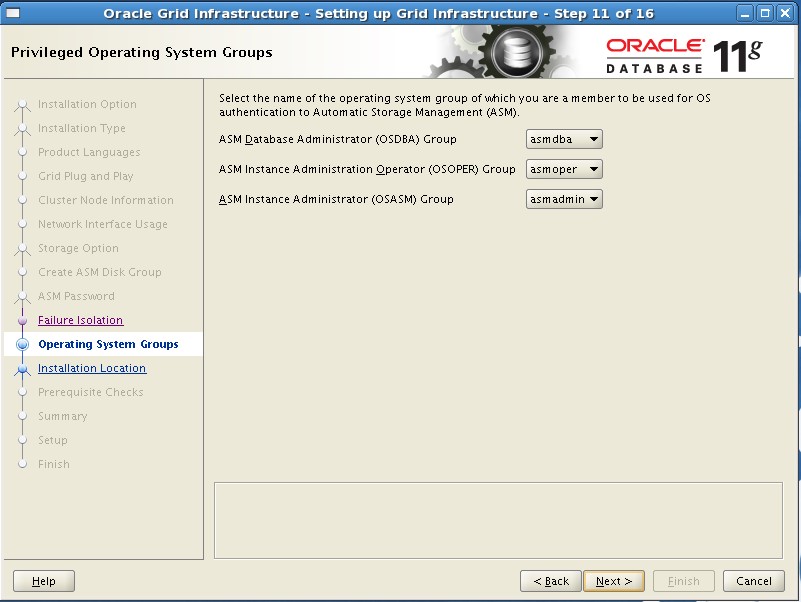Select the Operating System Groups step

(x=108, y=344)
